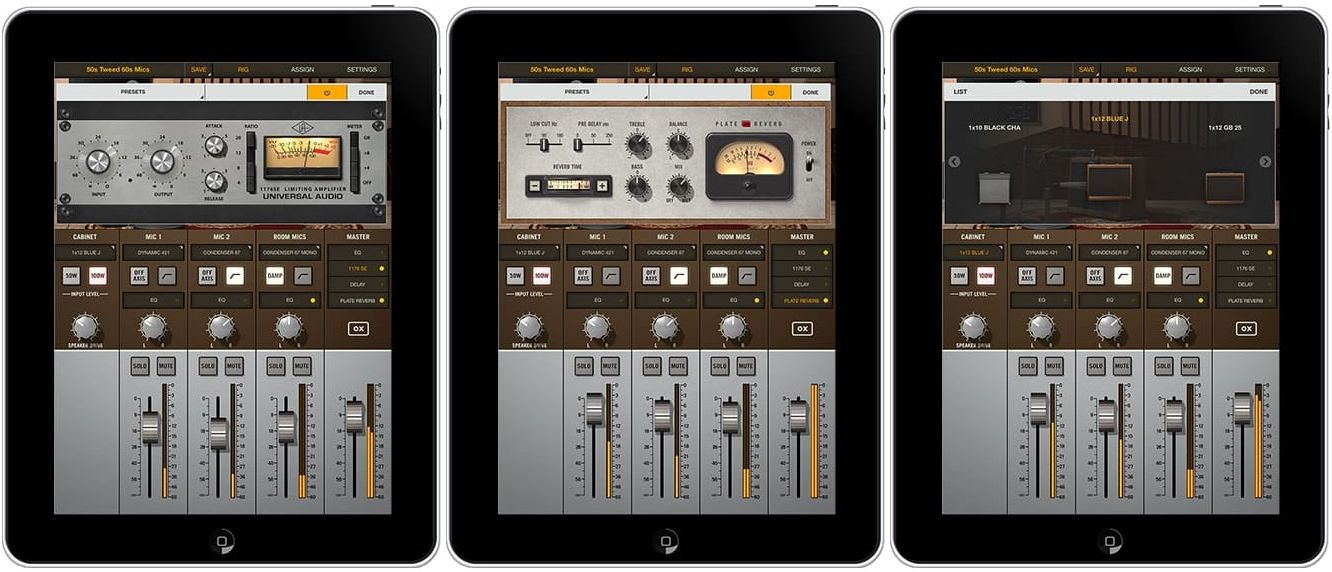Click the Master fader handle on the left iPad
Image resolution: width=1332 pixels, height=572 pixels.
(354, 415)
